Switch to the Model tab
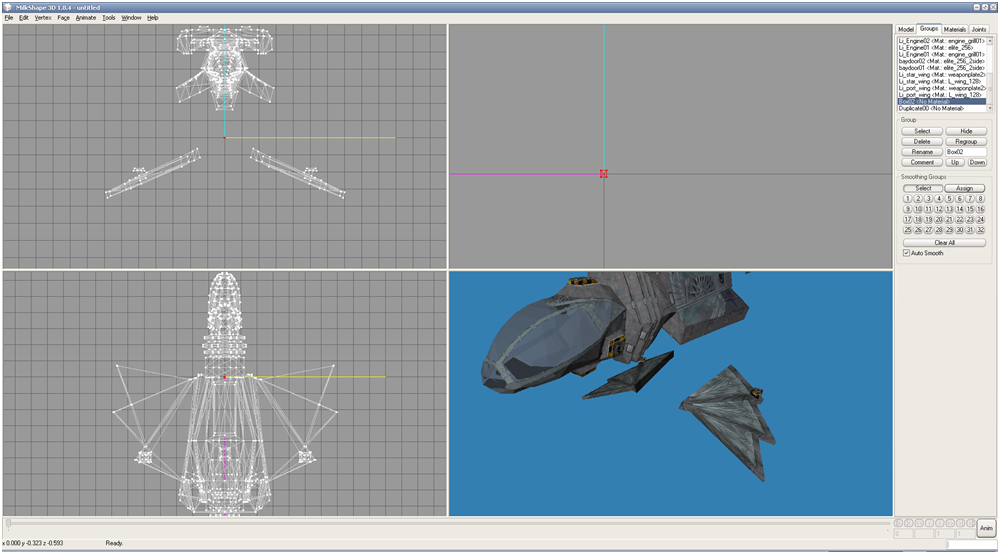The image size is (1000, 554). 906,29
